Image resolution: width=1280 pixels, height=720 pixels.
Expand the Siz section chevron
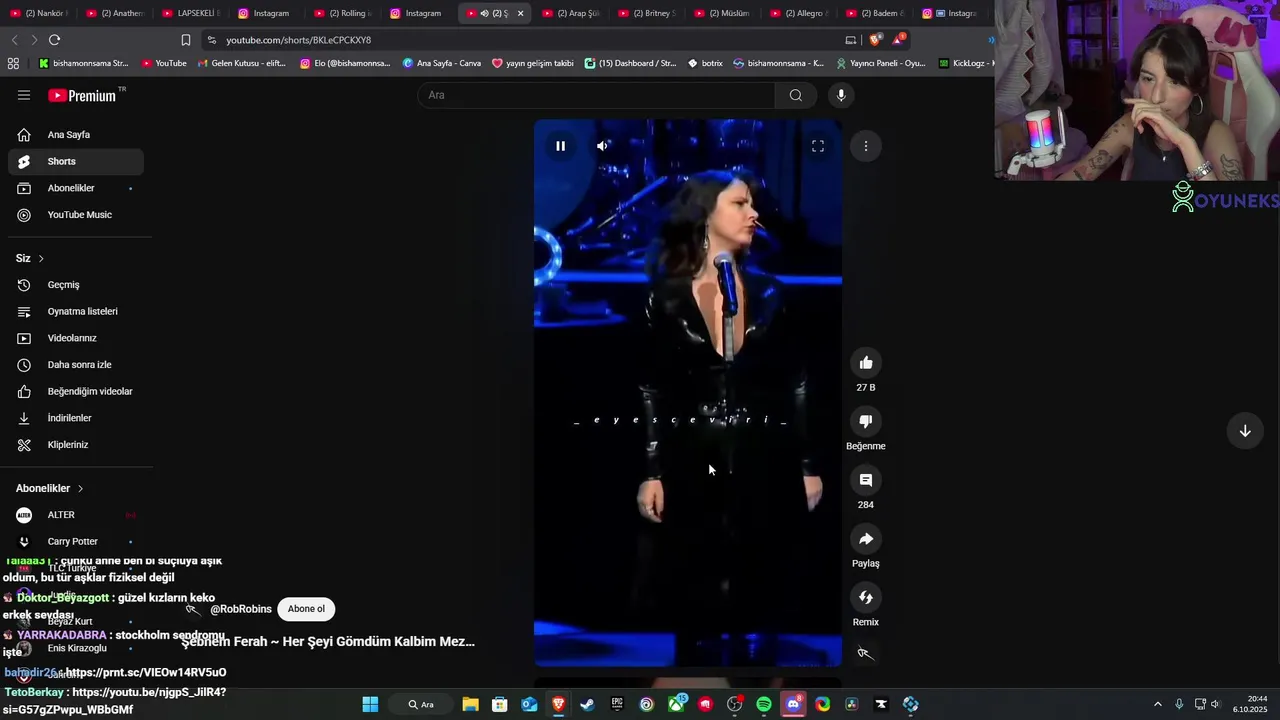[41, 259]
